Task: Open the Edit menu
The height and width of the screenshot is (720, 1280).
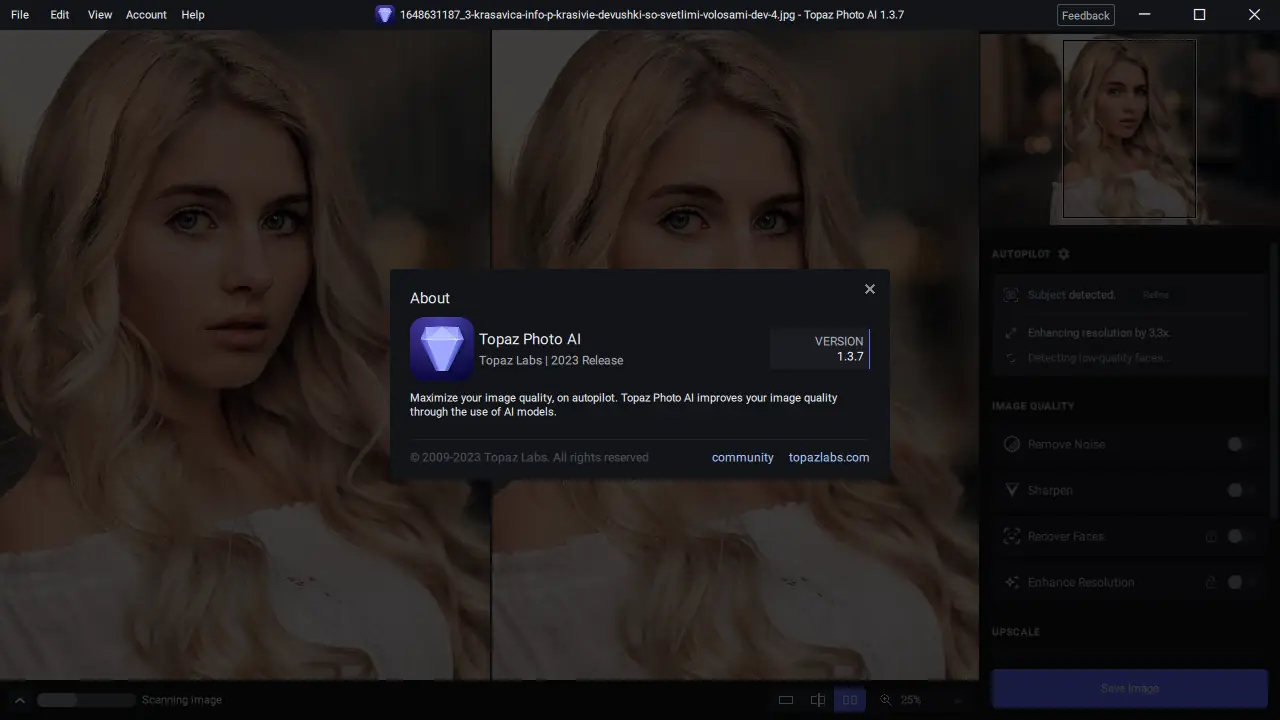Action: point(60,15)
